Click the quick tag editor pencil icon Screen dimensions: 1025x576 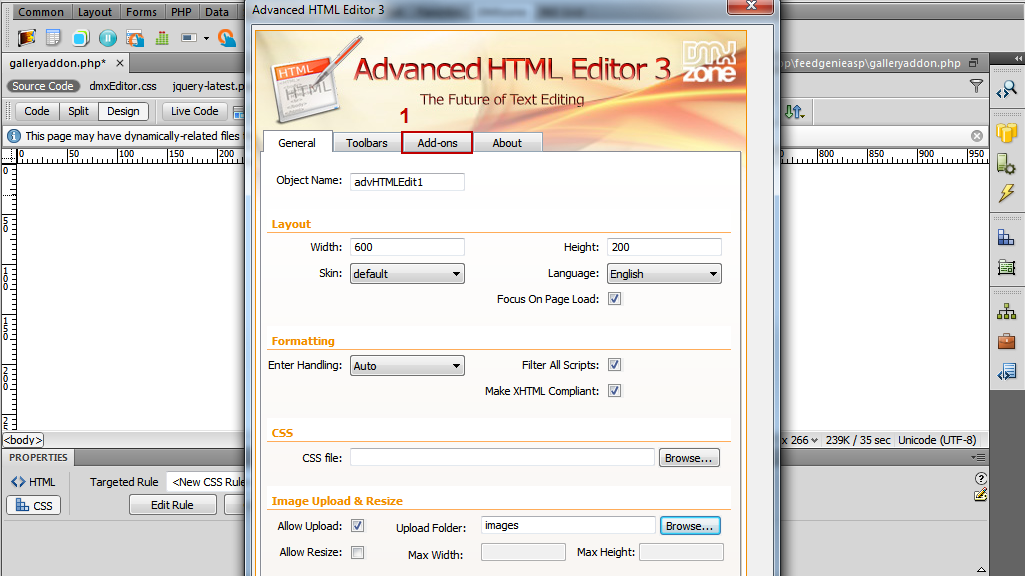(x=981, y=495)
